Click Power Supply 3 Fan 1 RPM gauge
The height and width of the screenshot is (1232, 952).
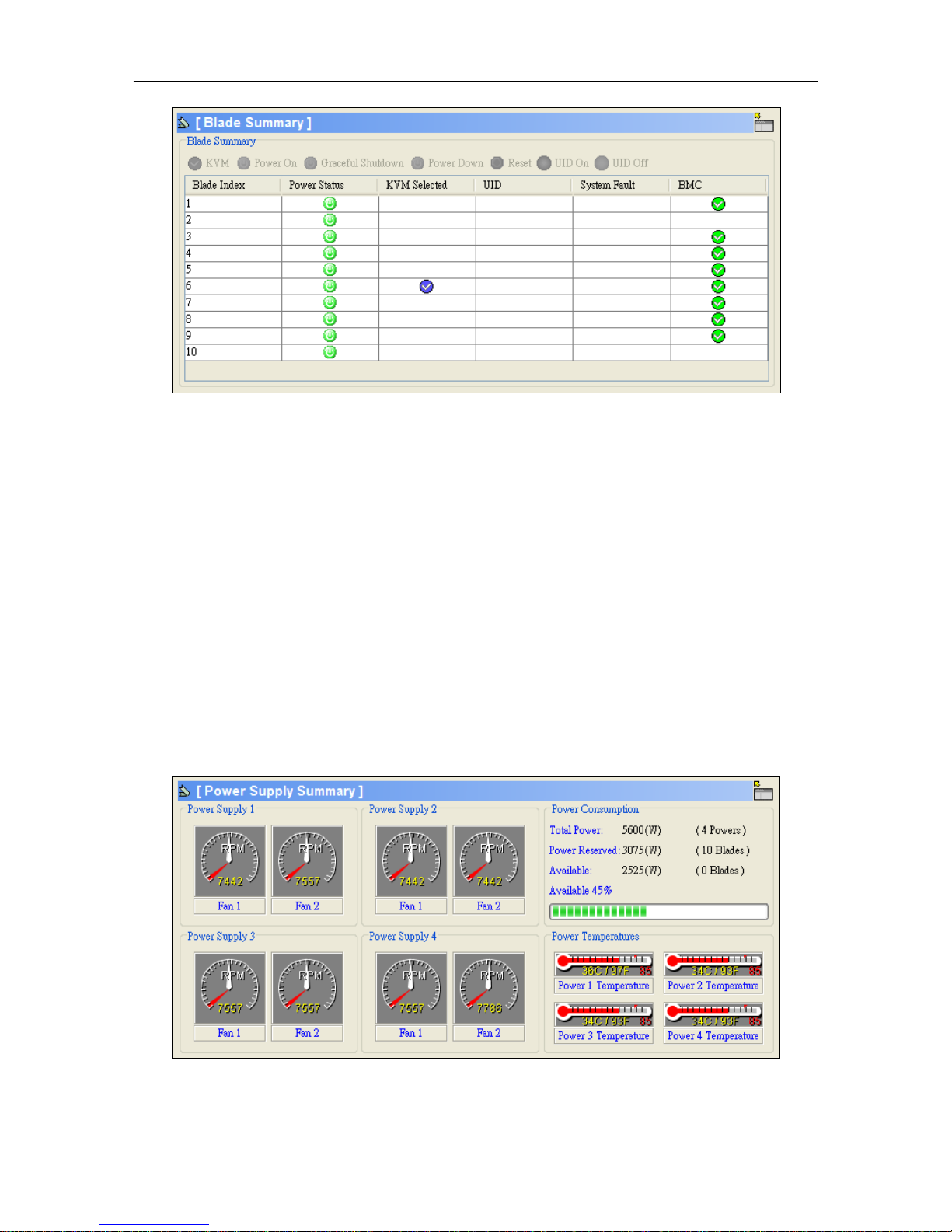[x=229, y=988]
